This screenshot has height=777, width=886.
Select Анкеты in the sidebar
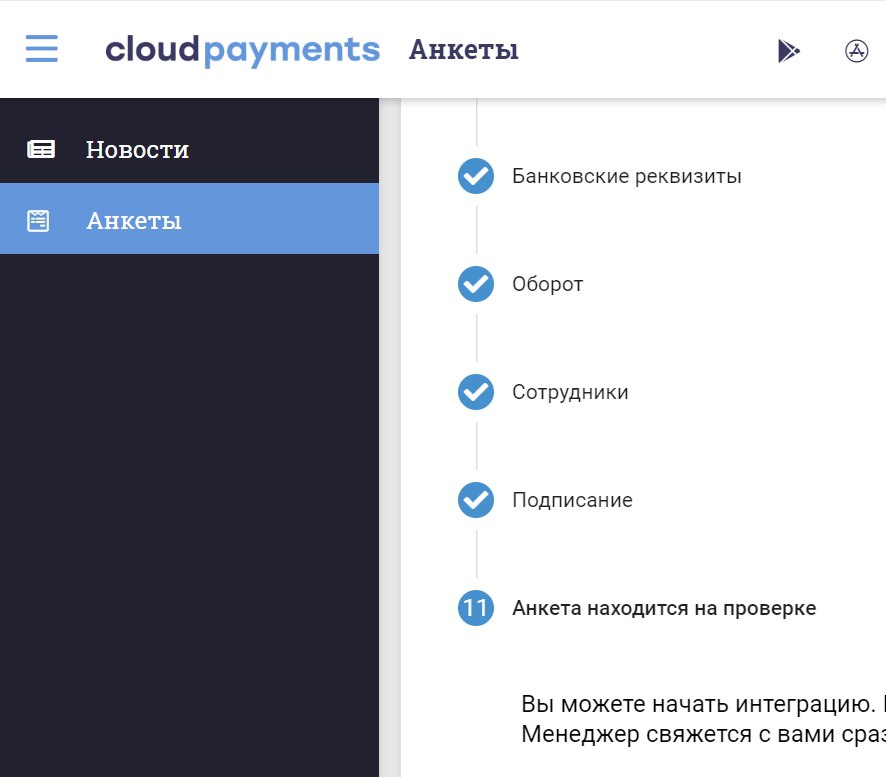(x=189, y=219)
